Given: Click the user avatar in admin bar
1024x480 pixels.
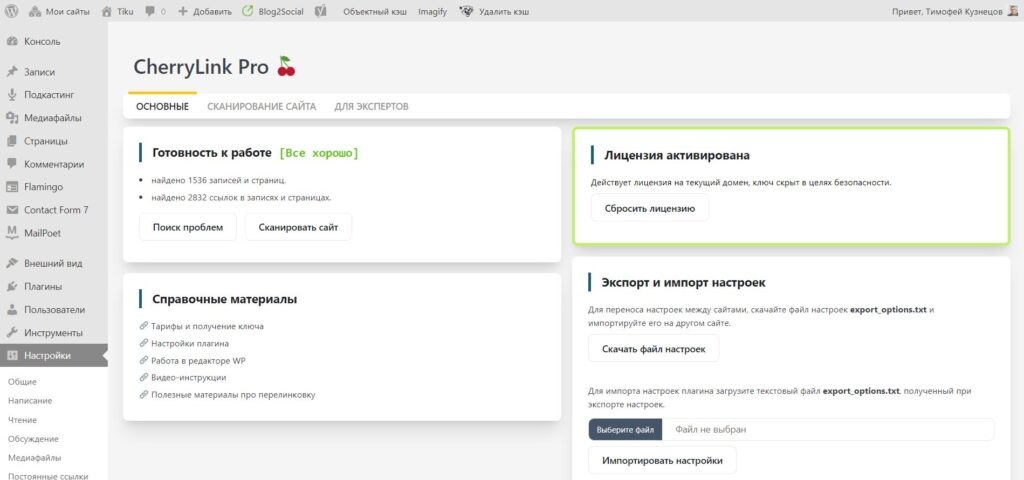Looking at the screenshot, I should click(1014, 11).
